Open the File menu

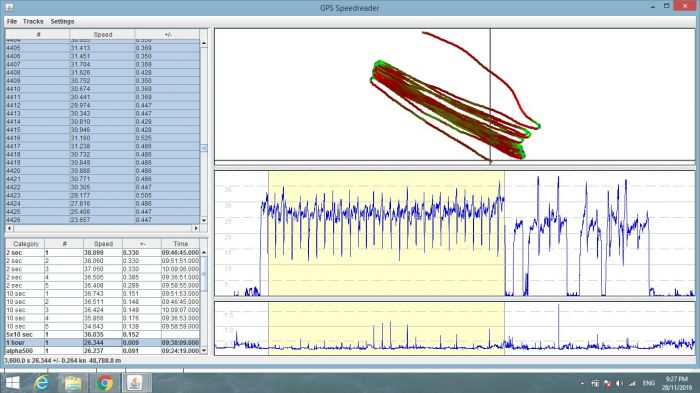12,21
